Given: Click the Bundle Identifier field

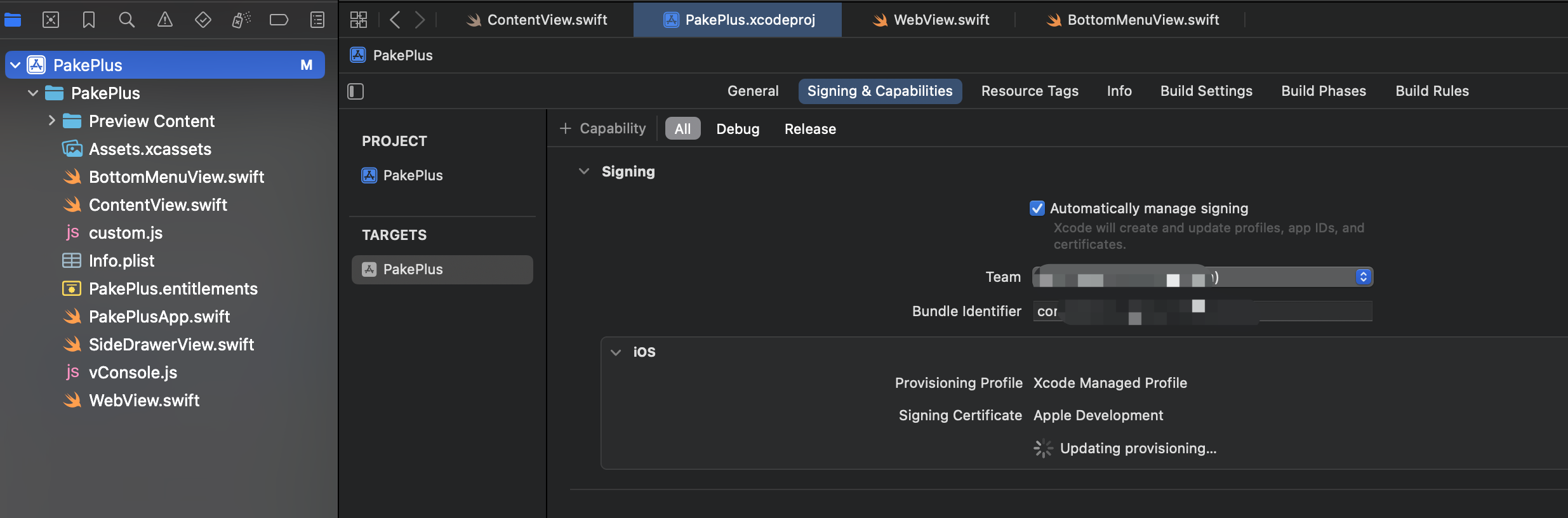Looking at the screenshot, I should [1203, 311].
